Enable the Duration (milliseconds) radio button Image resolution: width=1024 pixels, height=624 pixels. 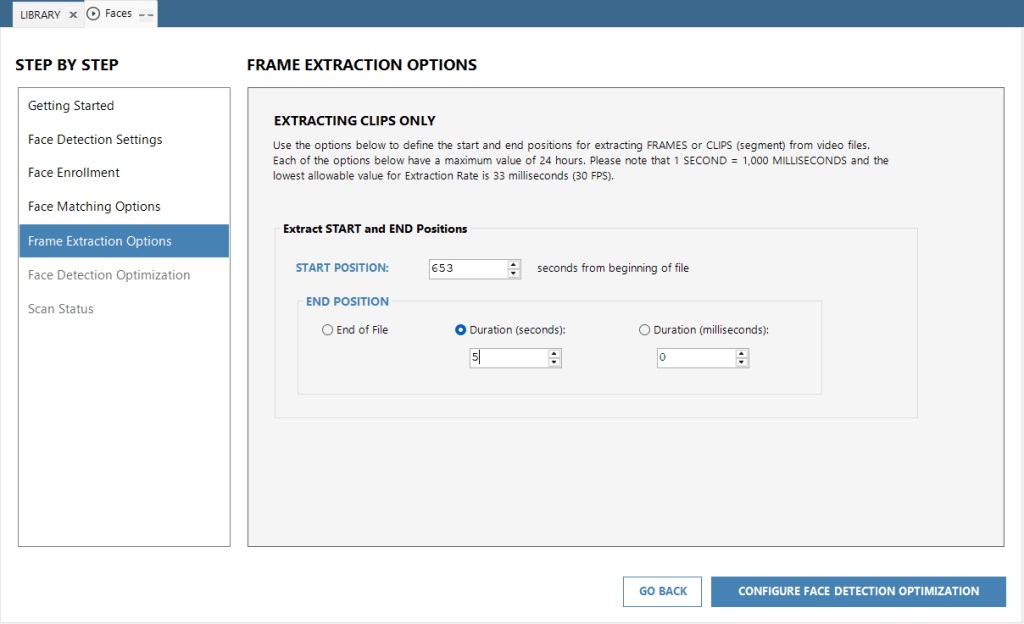pyautogui.click(x=644, y=330)
